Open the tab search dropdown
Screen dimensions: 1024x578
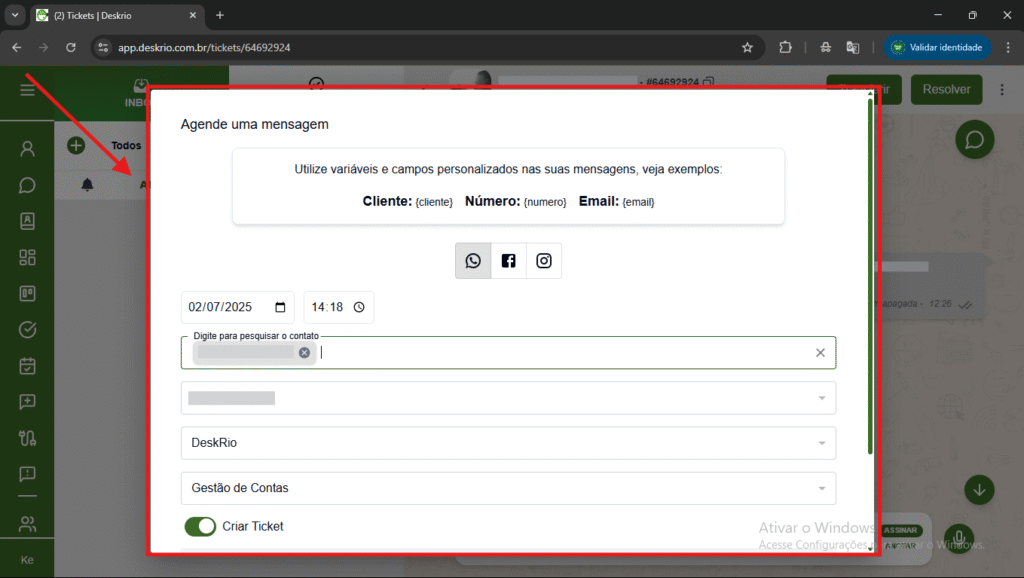(x=15, y=15)
